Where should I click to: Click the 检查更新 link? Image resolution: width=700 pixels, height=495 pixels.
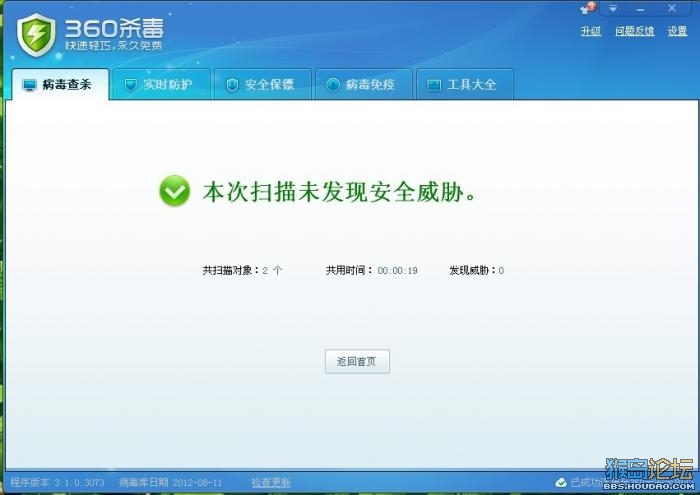271,483
